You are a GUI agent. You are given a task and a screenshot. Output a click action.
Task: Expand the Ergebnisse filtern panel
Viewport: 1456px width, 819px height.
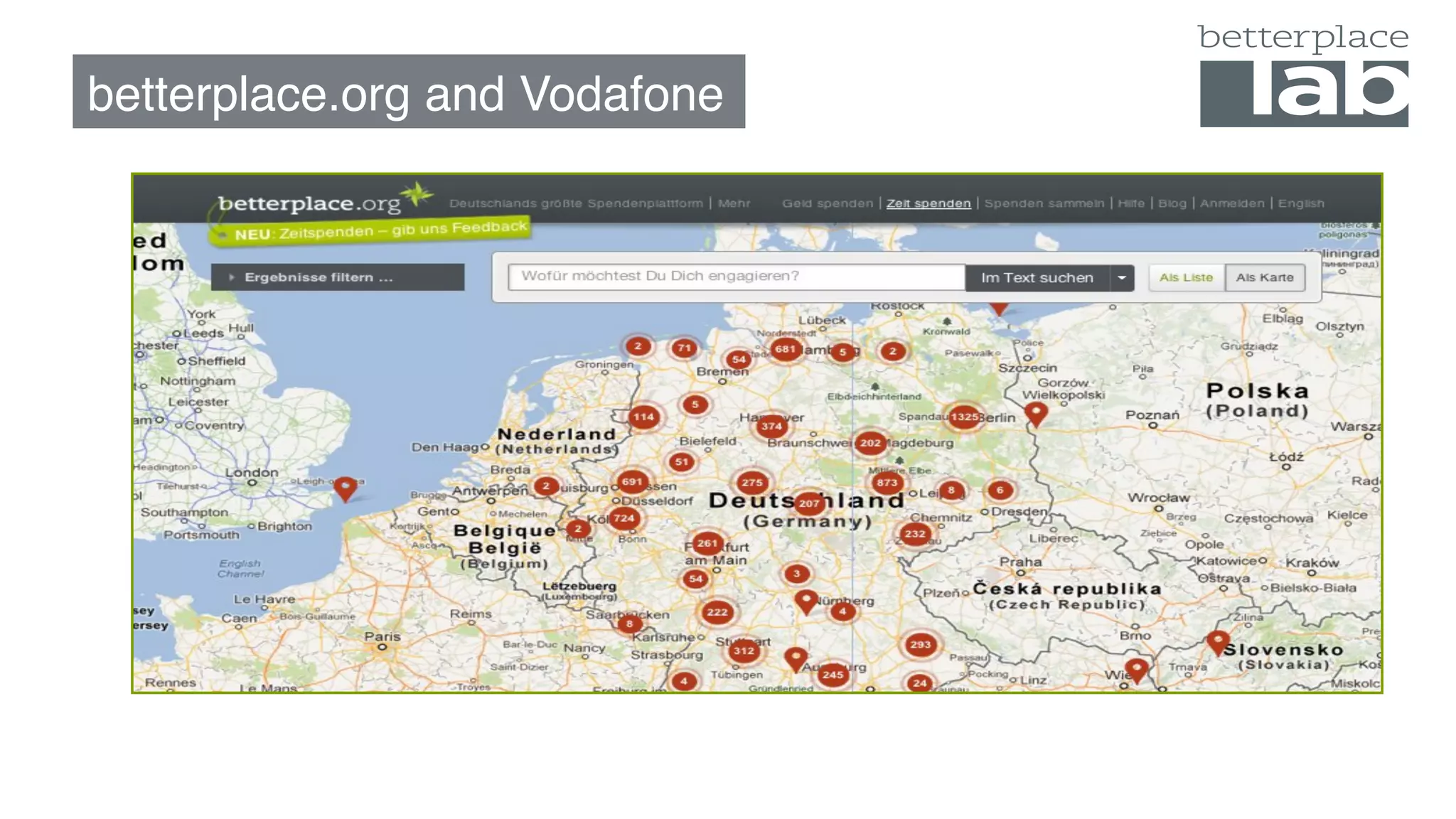coord(338,277)
